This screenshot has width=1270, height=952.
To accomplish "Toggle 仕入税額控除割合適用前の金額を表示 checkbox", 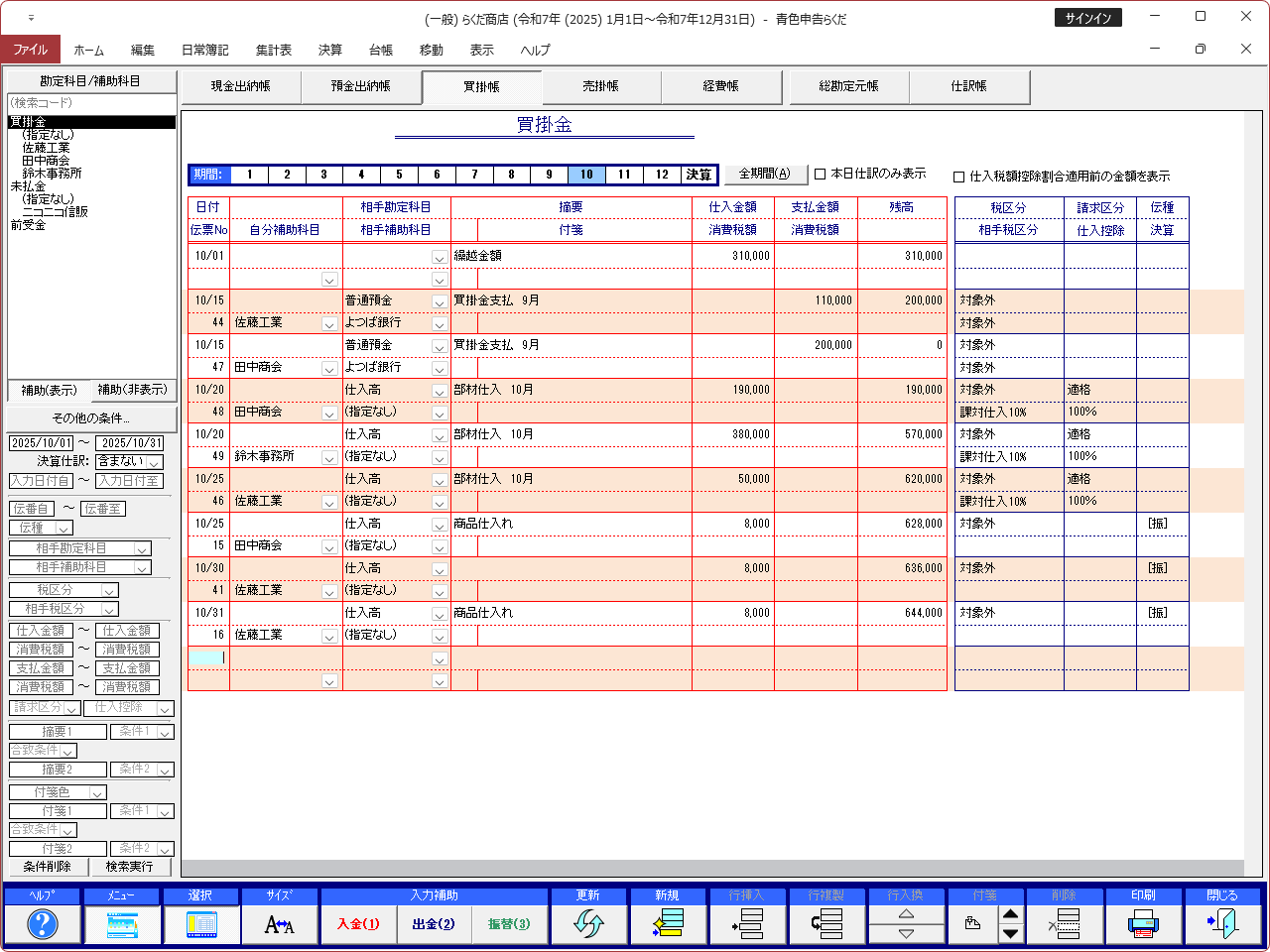I will point(958,178).
